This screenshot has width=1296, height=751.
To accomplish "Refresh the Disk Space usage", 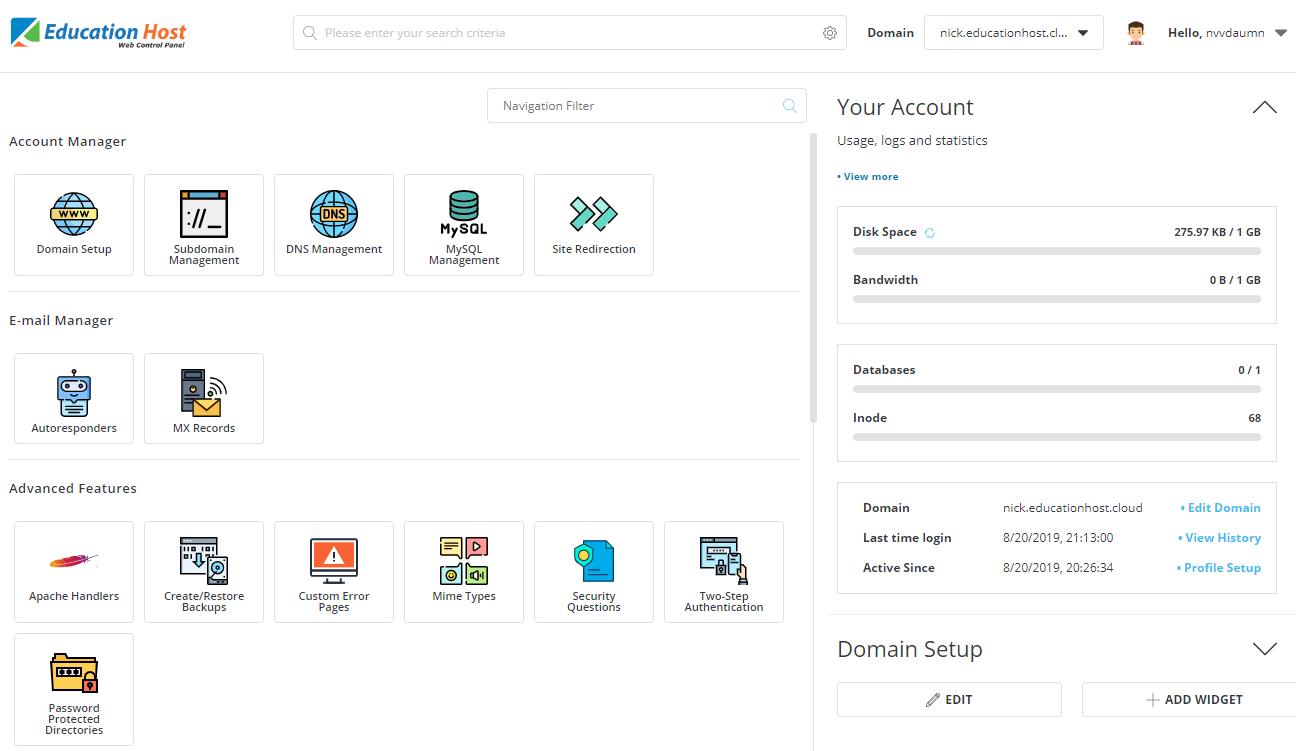I will click(929, 232).
